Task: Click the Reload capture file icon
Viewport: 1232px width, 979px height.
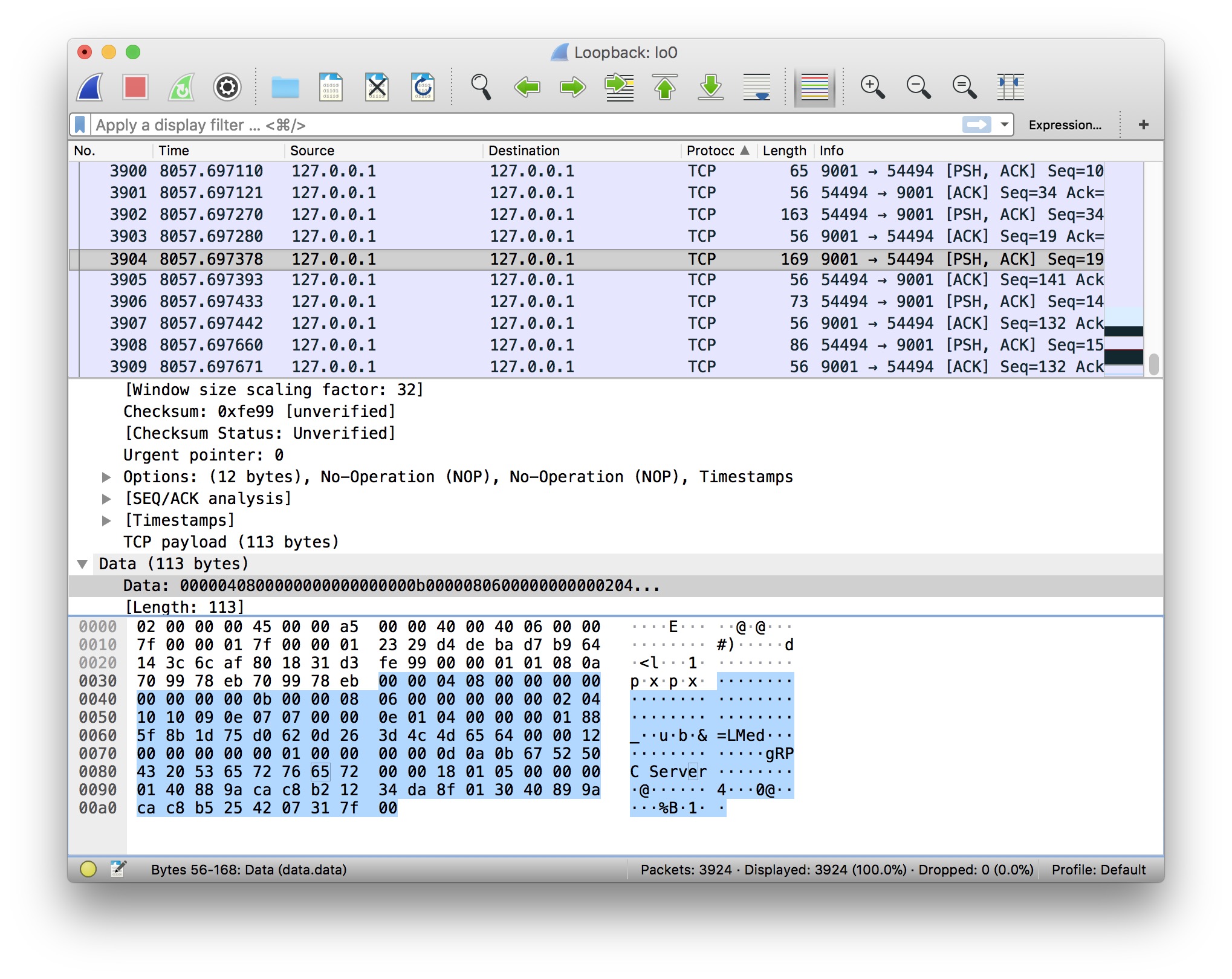Action: [423, 88]
